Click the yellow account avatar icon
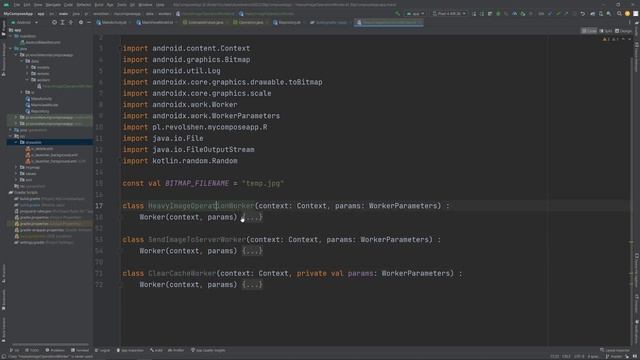640x360 pixels. (x=627, y=13)
